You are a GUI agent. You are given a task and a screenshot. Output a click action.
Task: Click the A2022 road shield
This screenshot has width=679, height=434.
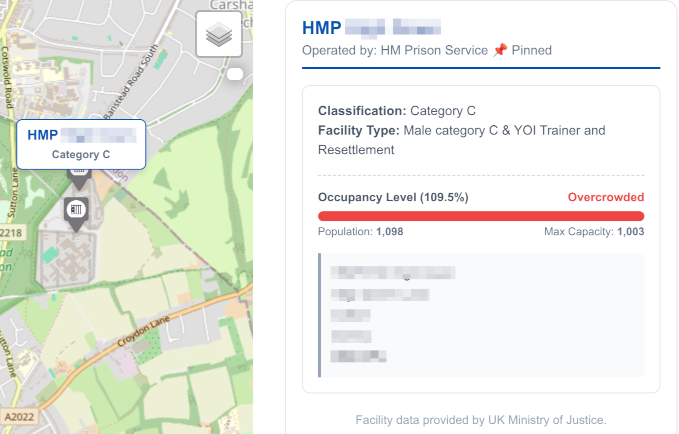[17, 415]
